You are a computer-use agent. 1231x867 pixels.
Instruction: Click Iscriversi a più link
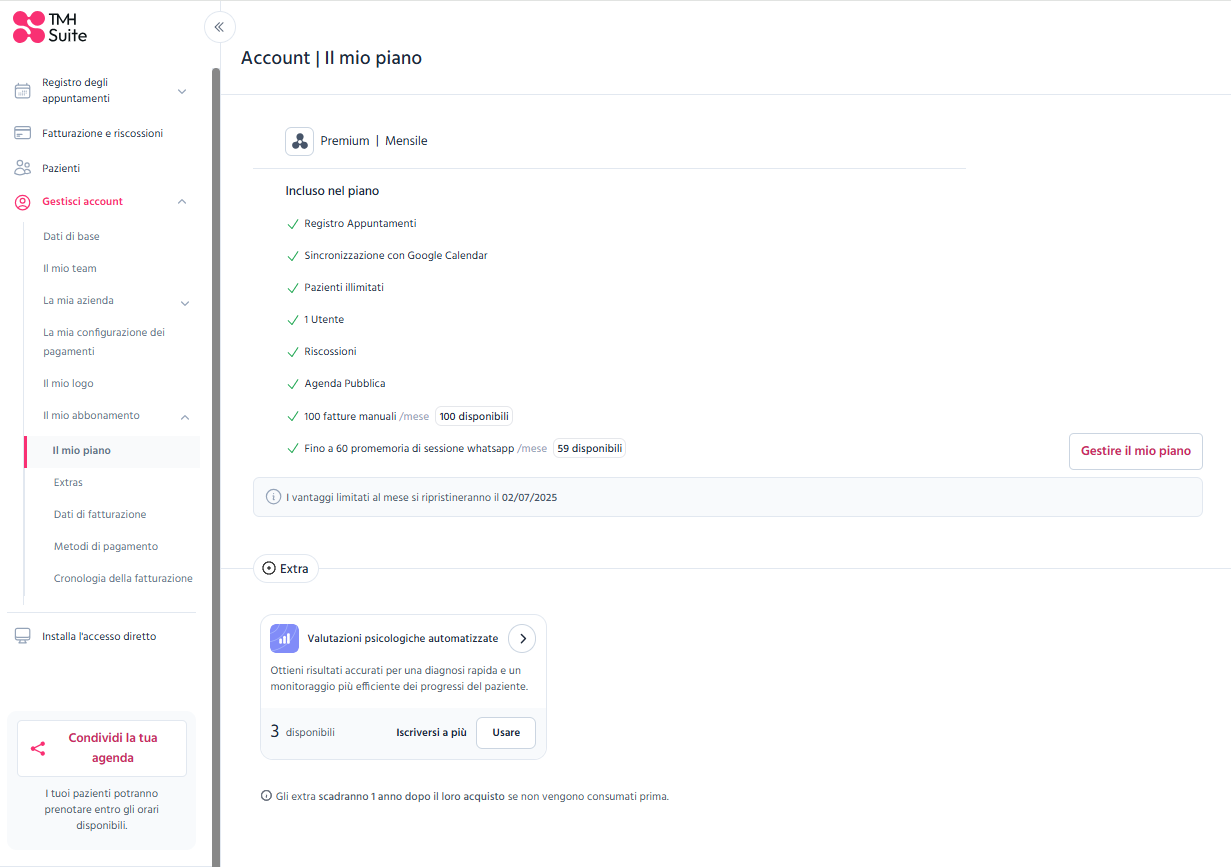[431, 733]
